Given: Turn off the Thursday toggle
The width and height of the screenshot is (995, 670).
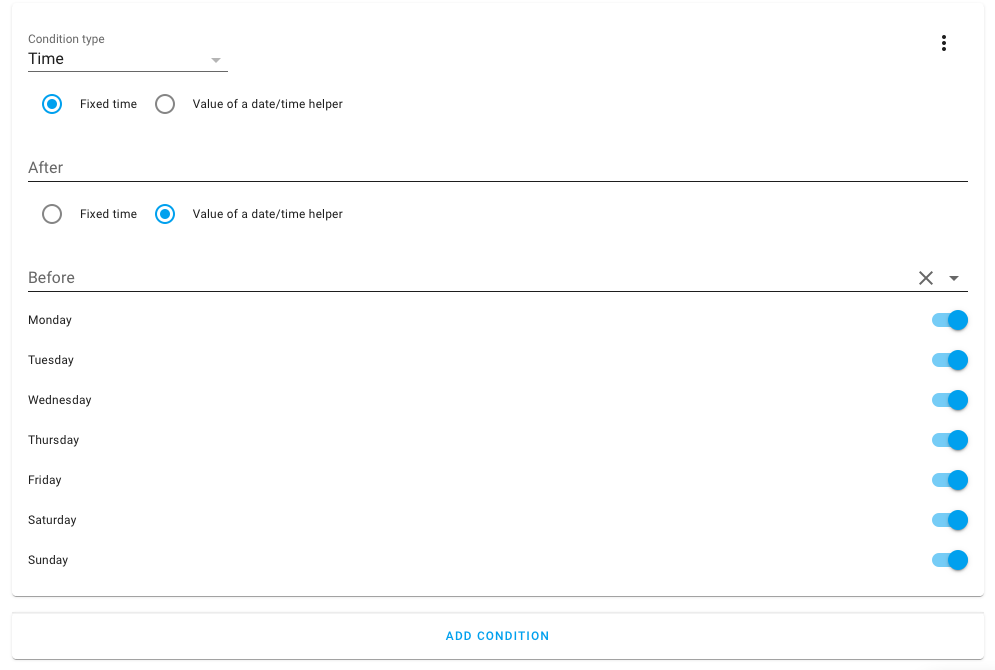Looking at the screenshot, I should click(948, 440).
